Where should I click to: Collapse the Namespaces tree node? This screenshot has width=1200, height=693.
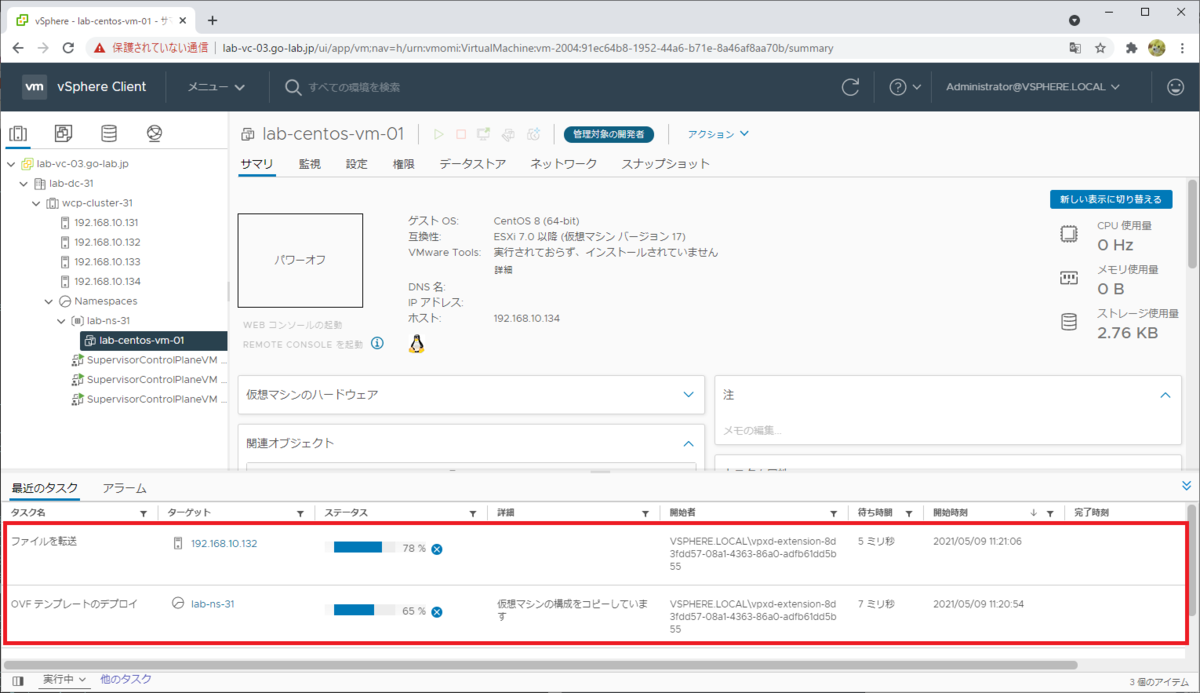click(49, 301)
